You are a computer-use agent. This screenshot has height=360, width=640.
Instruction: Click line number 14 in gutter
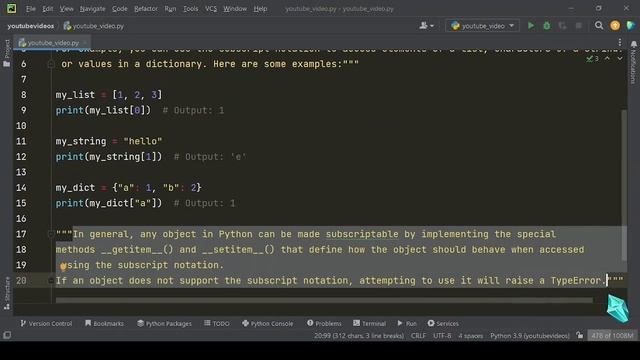[x=21, y=188]
